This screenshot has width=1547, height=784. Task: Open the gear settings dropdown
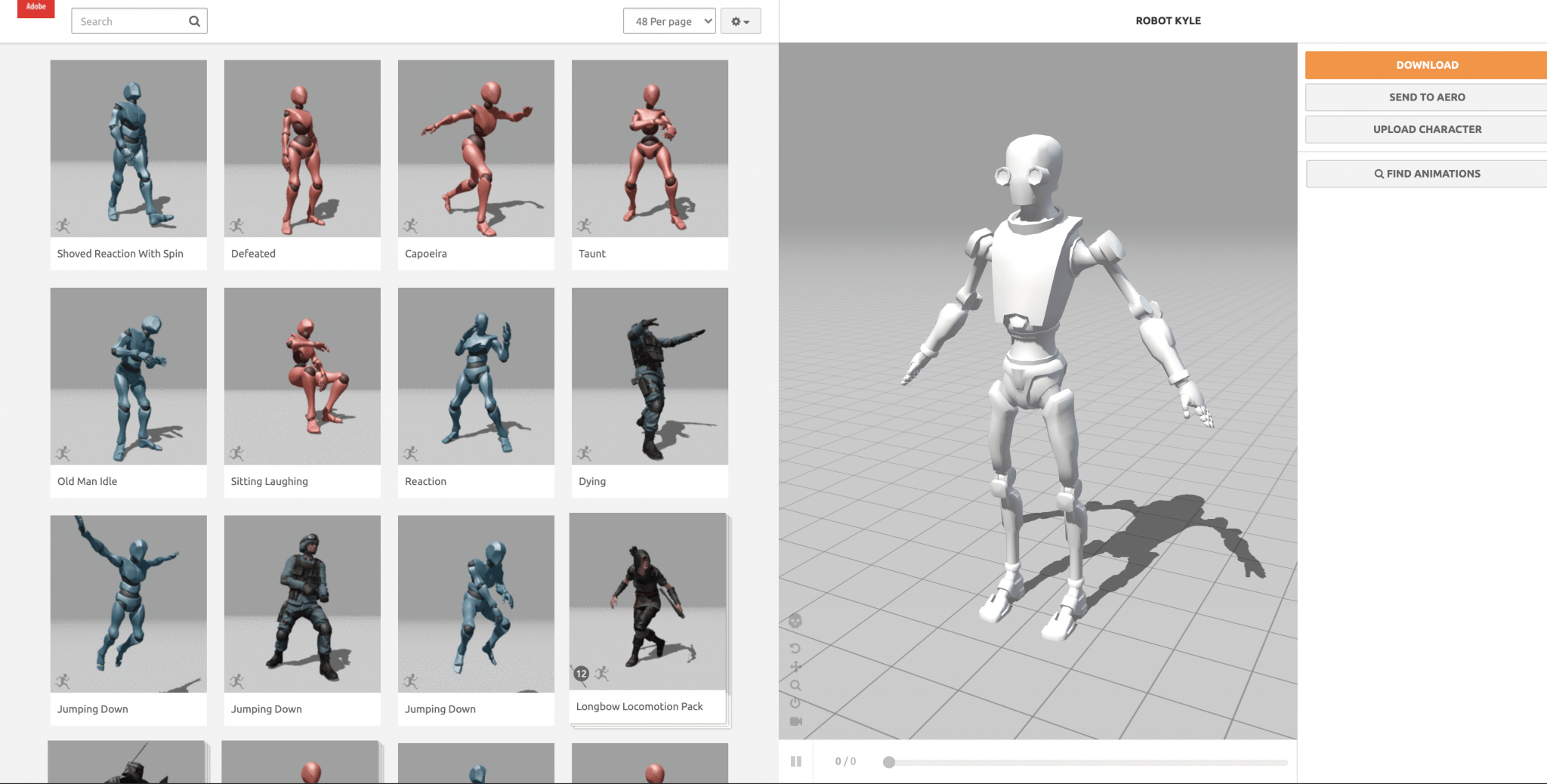[740, 21]
